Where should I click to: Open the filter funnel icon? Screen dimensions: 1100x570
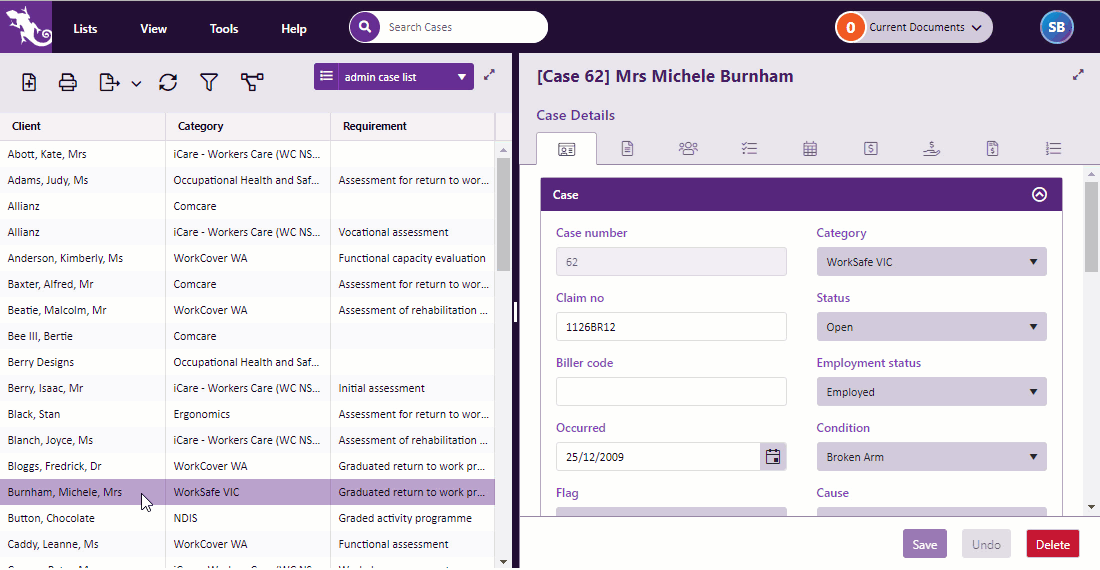click(209, 83)
